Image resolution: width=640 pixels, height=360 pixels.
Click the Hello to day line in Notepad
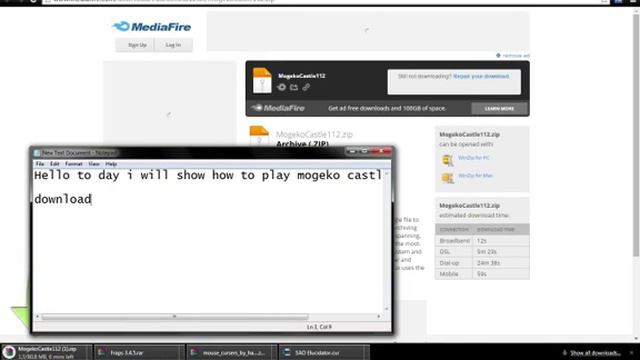pos(208,176)
